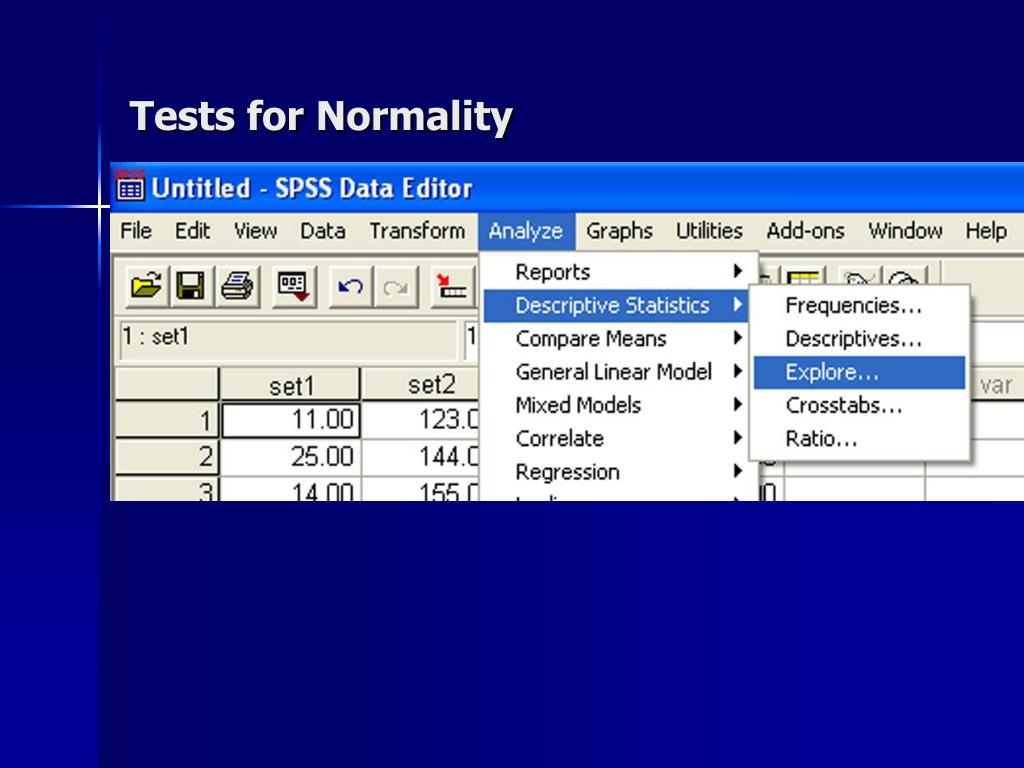This screenshot has height=768, width=1024.
Task: Choose Descriptives... from the submenu
Action: point(859,339)
